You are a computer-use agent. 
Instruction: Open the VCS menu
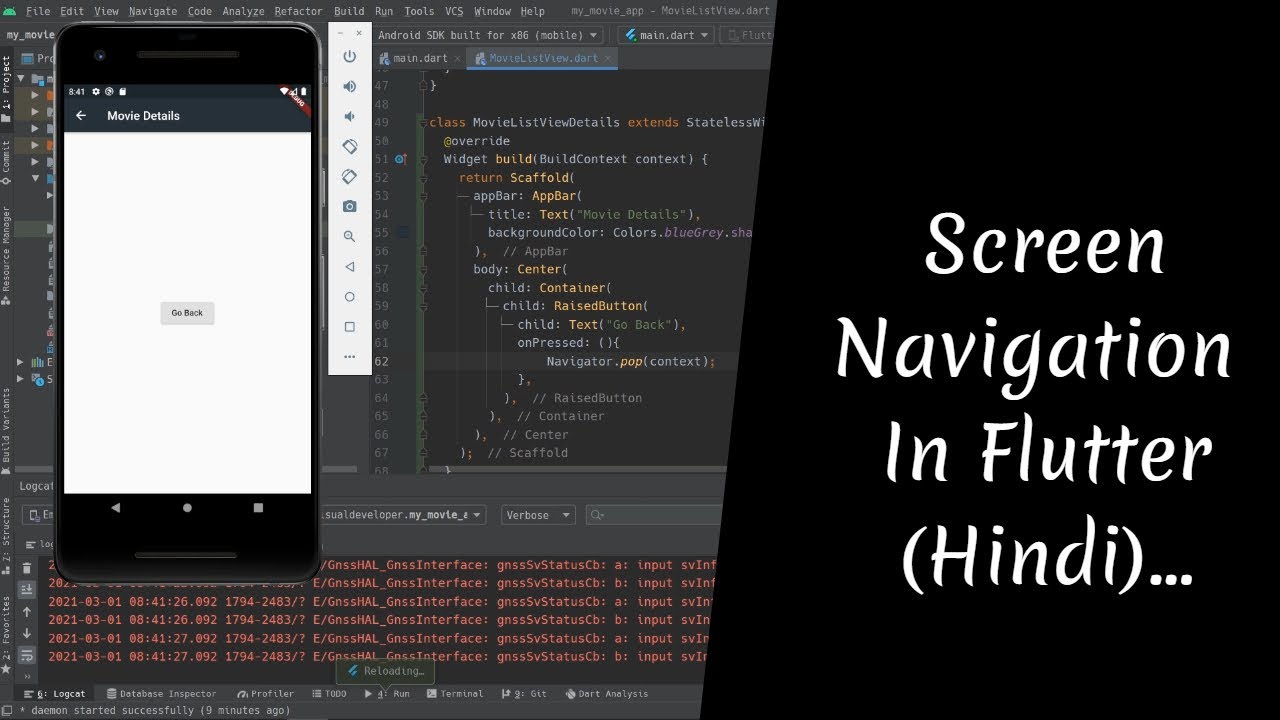(x=454, y=11)
